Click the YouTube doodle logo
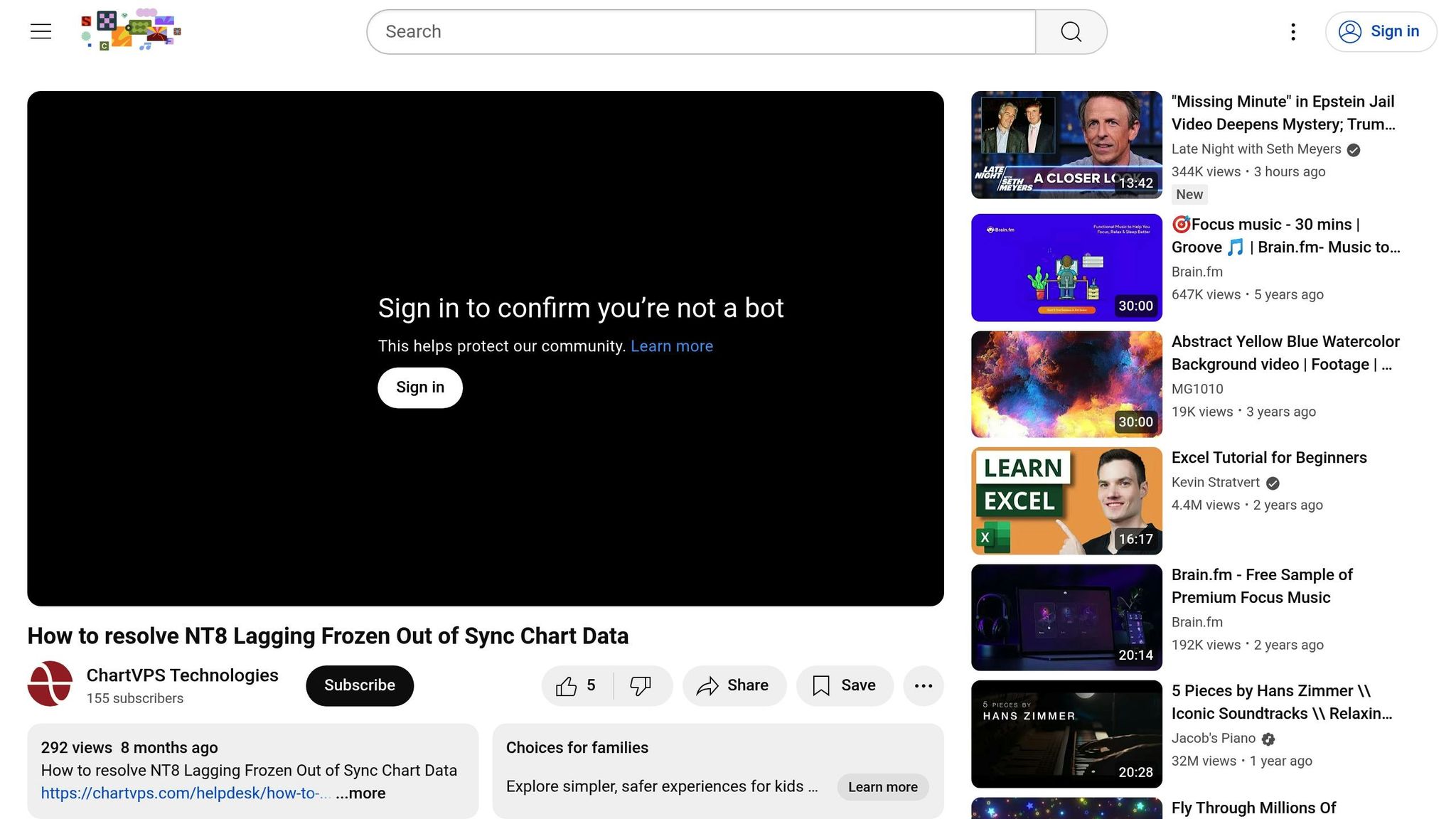1456x819 pixels. (x=132, y=31)
